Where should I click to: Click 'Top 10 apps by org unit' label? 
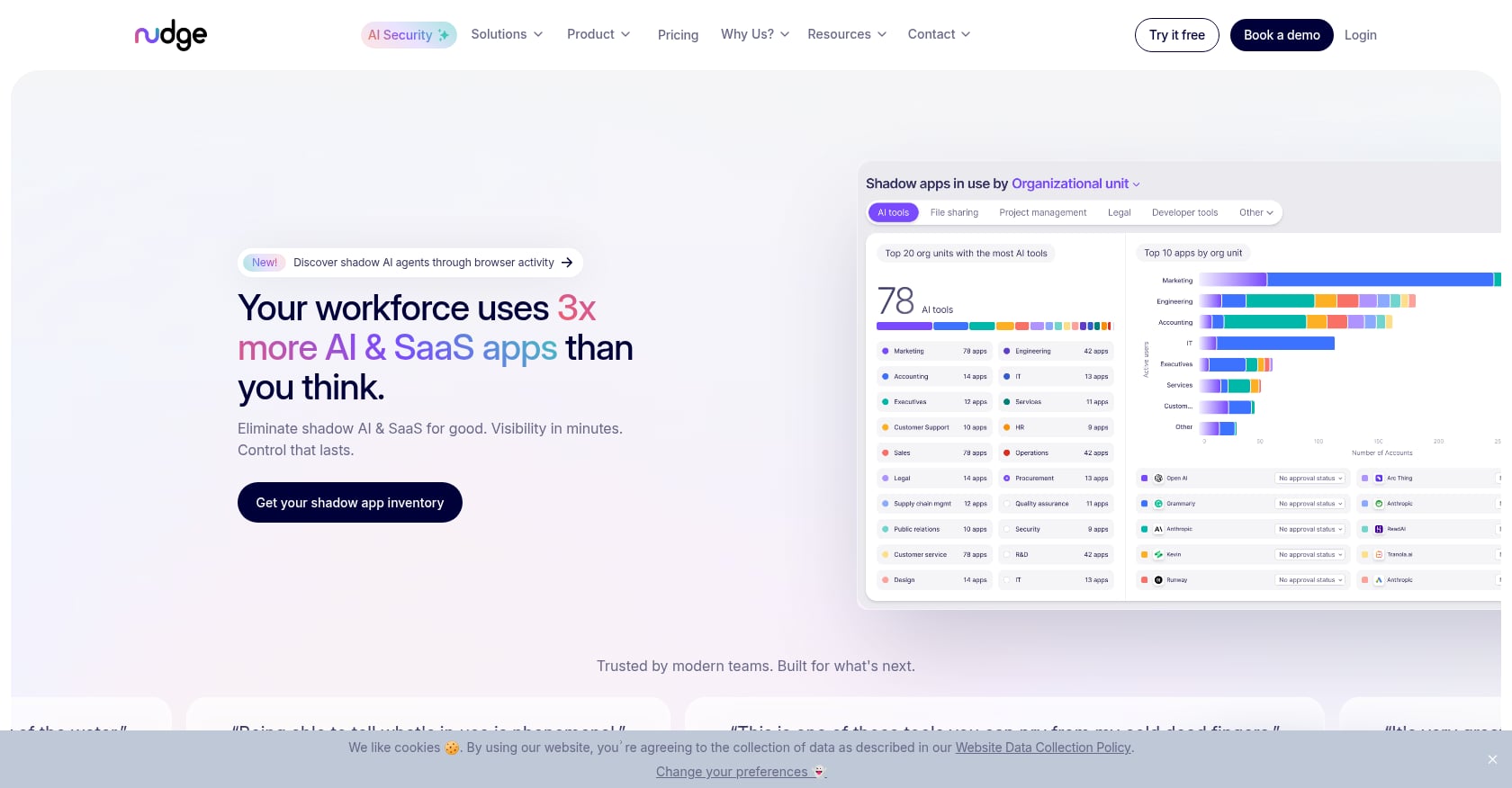click(x=1192, y=254)
